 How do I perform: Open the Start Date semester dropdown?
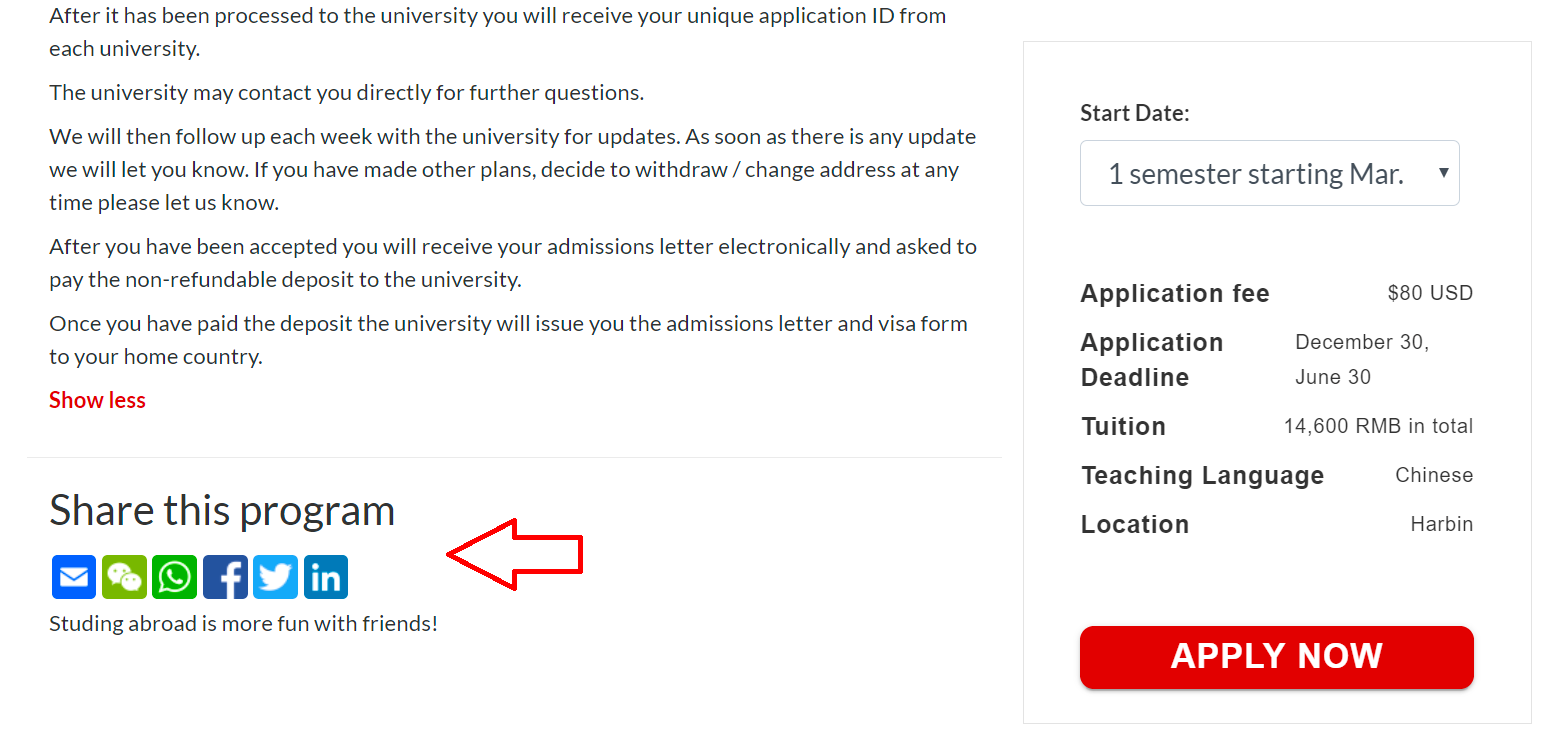pyautogui.click(x=1269, y=174)
